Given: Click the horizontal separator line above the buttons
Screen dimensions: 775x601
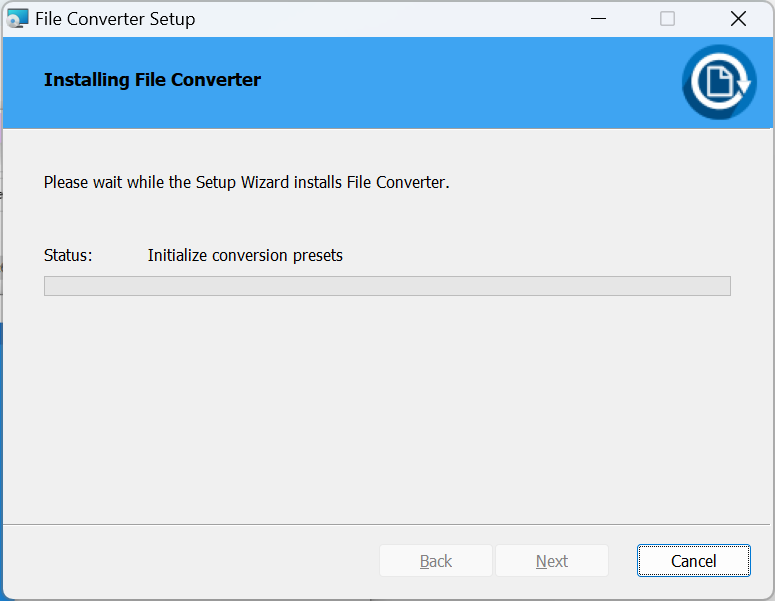Looking at the screenshot, I should (386, 524).
